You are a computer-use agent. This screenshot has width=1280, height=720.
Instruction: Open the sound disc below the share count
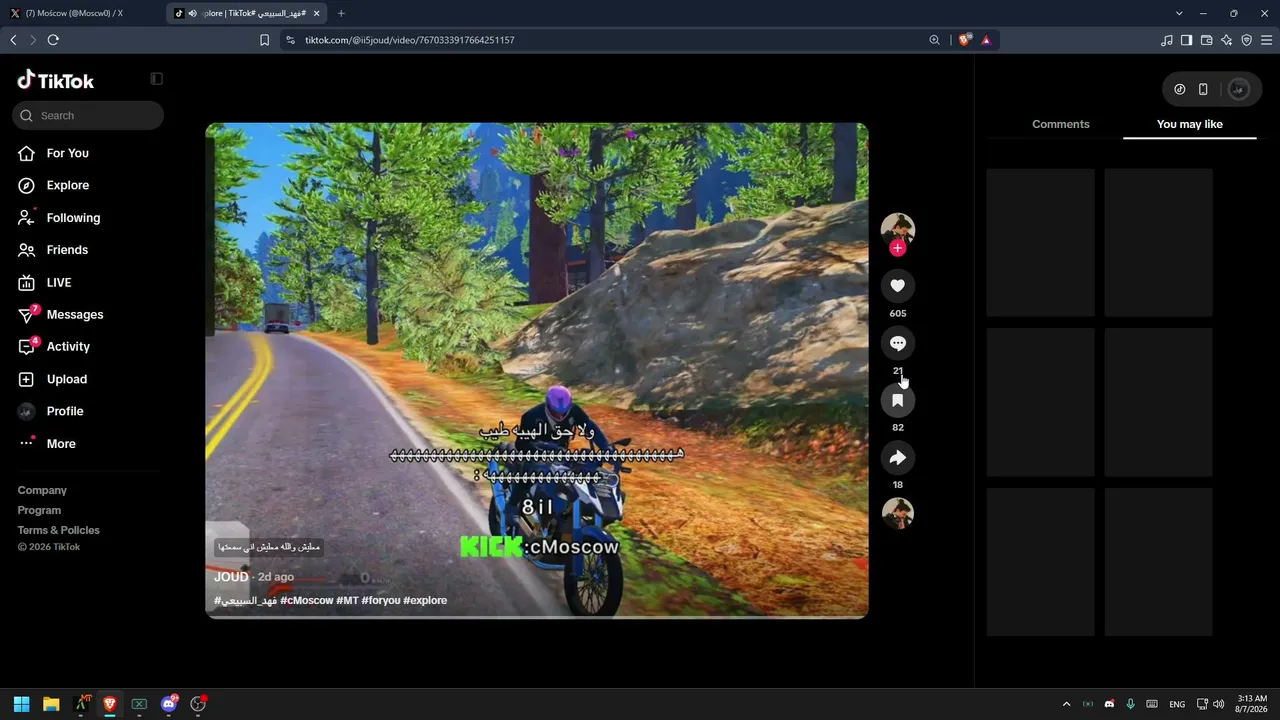pos(897,513)
